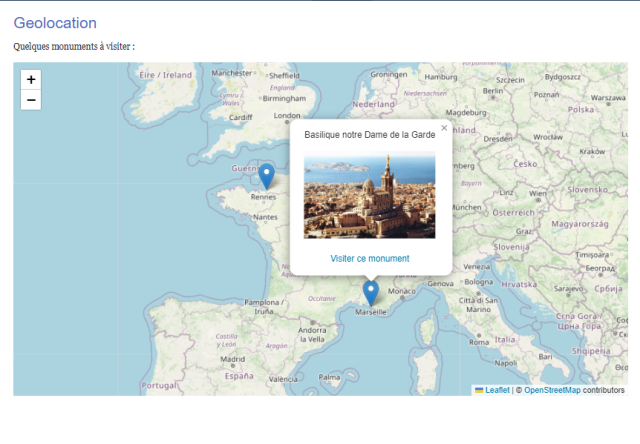
Task: Click the Monaco label on map
Action: tap(402, 291)
